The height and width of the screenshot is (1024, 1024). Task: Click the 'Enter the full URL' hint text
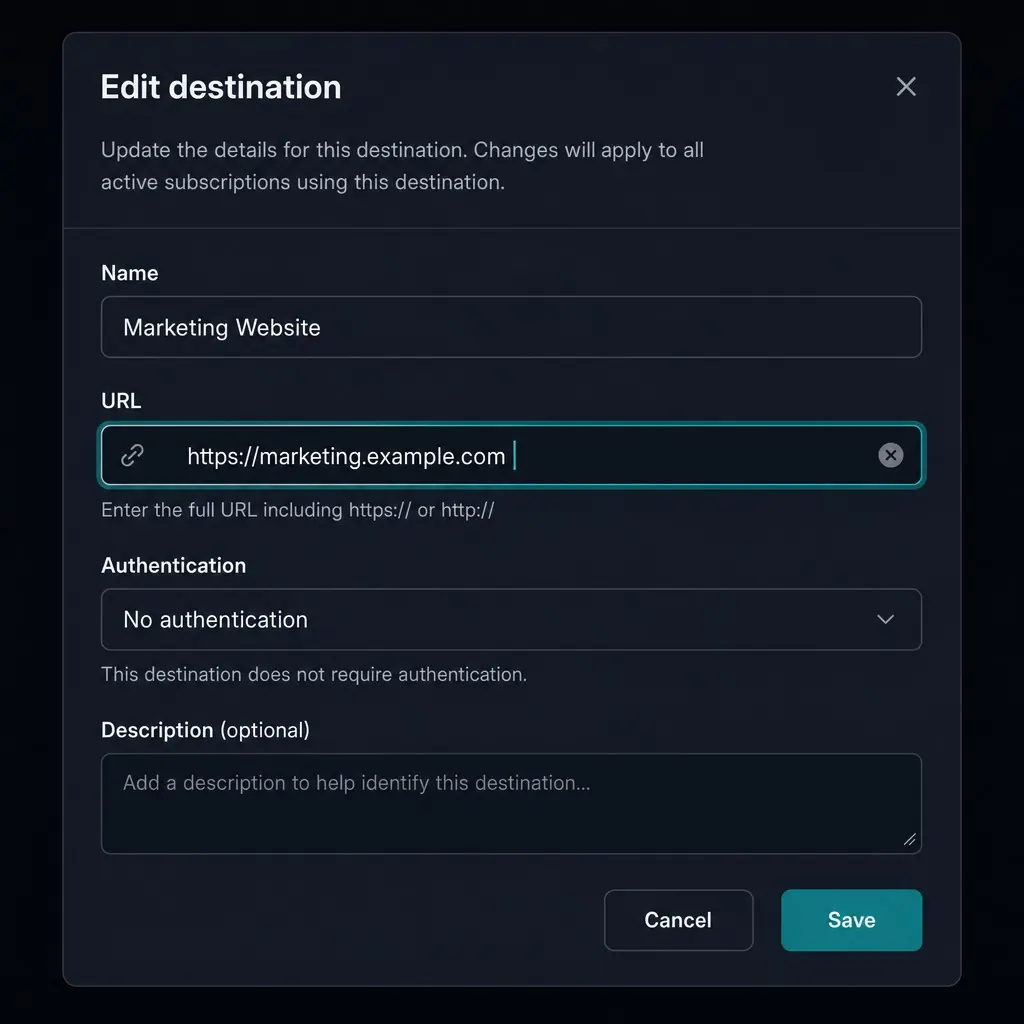point(298,510)
